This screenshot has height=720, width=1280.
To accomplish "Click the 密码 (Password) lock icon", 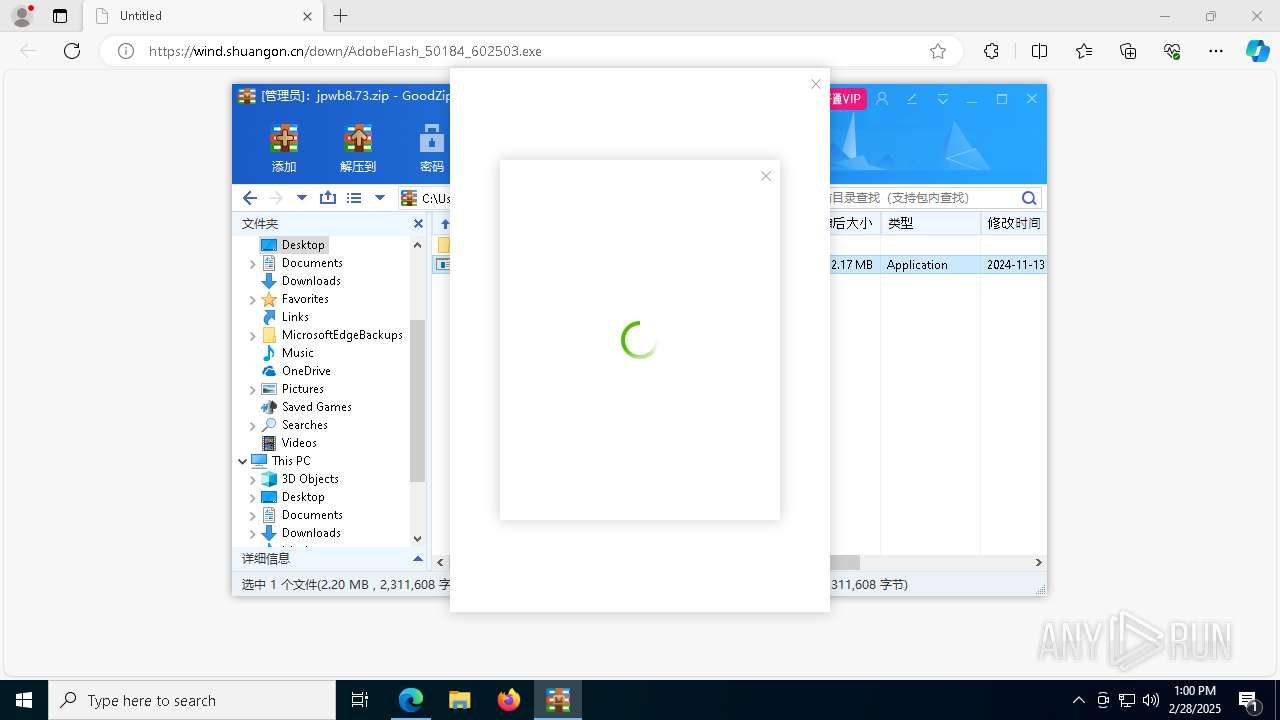I will [432, 138].
